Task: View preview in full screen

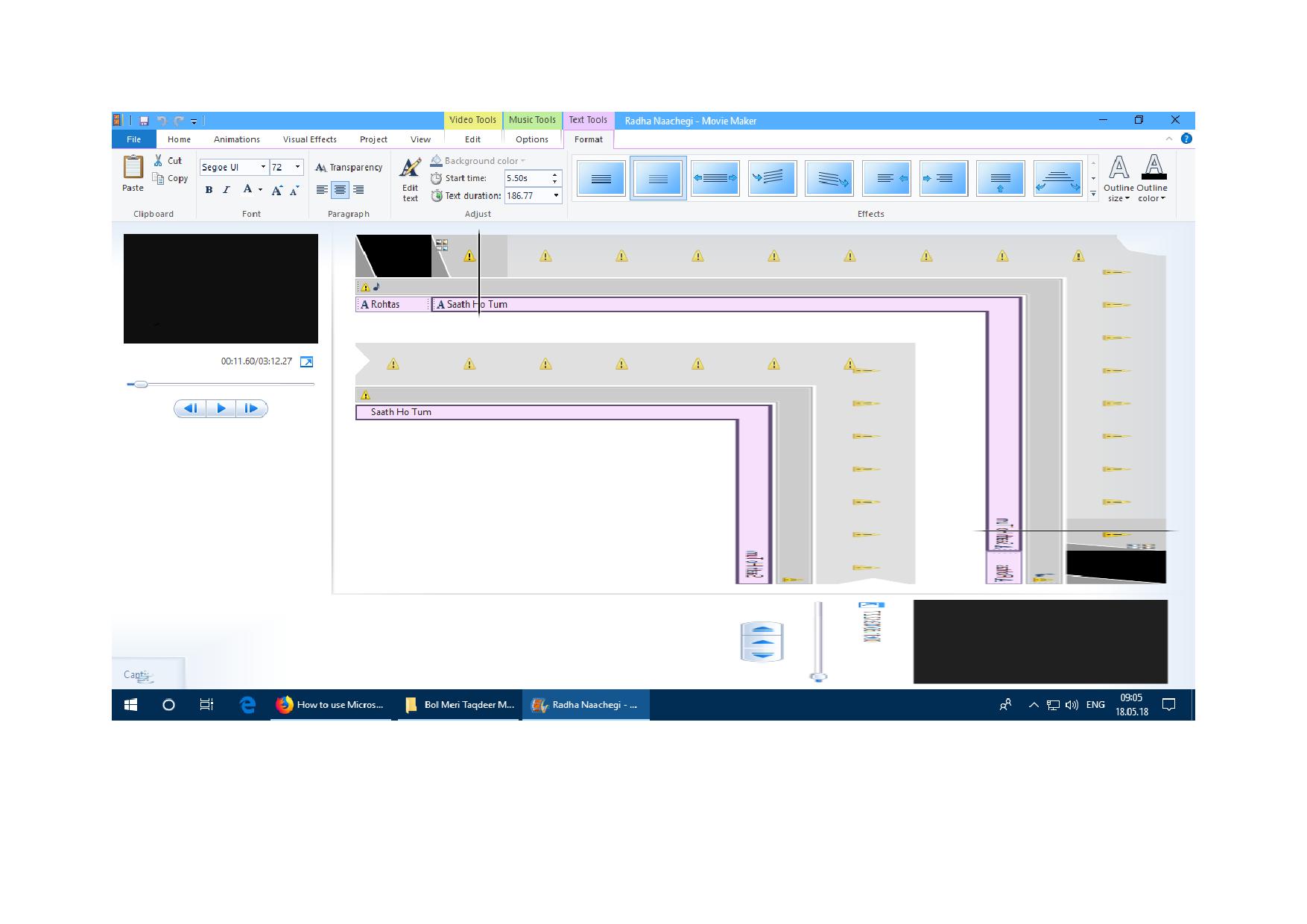Action: (x=306, y=362)
